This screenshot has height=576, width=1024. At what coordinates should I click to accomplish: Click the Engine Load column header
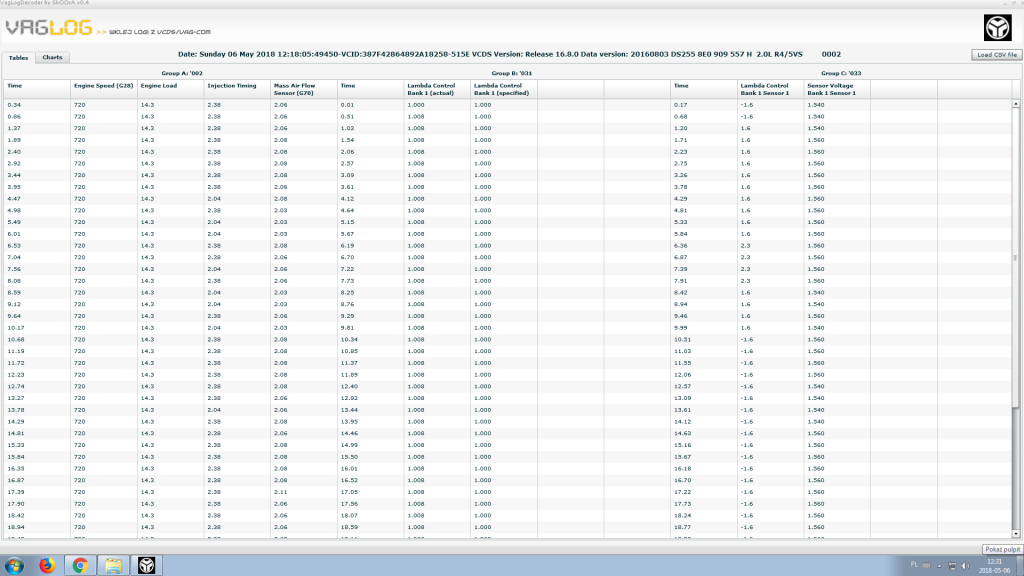170,89
